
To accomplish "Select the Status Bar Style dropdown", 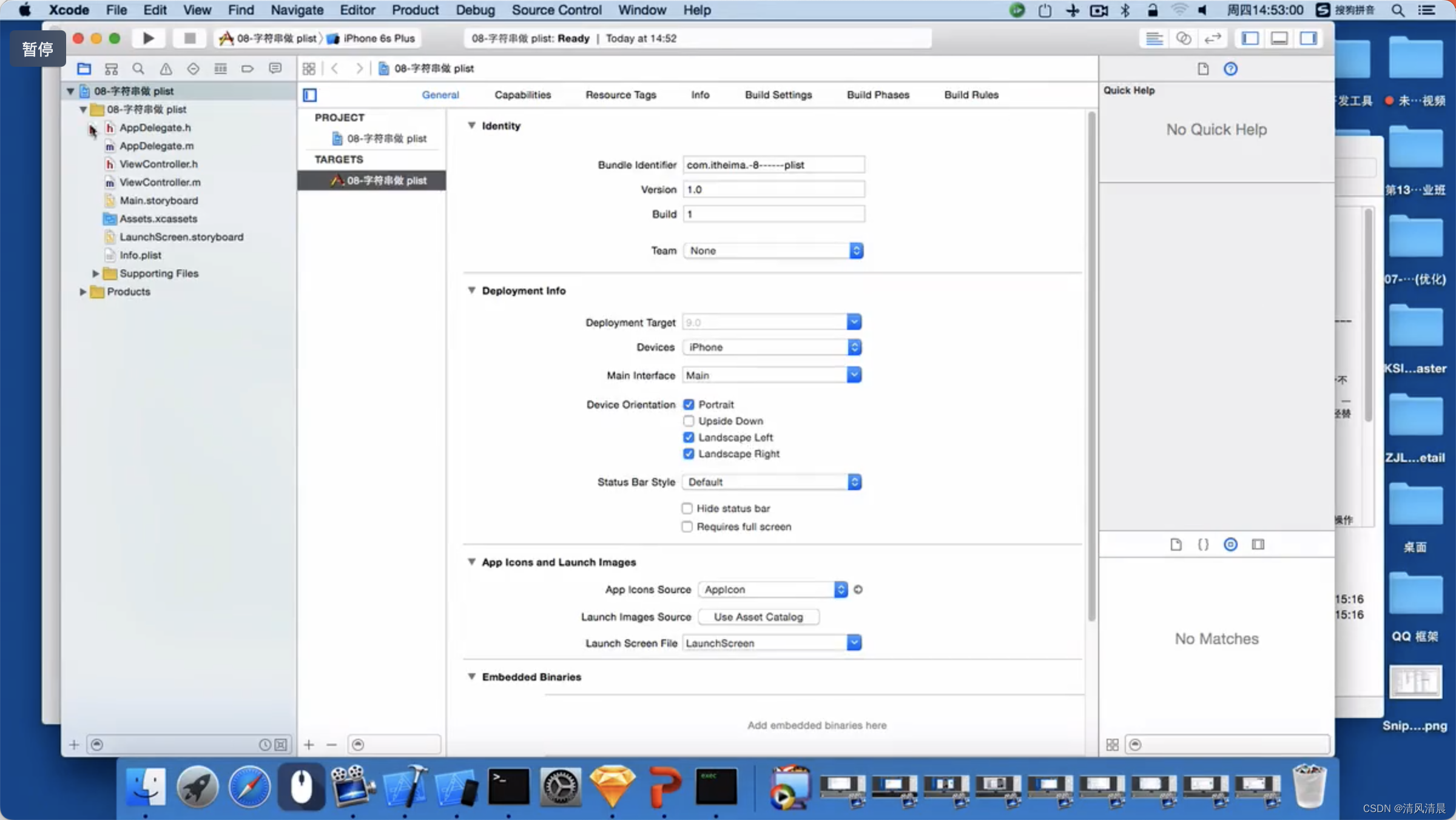I will [772, 482].
